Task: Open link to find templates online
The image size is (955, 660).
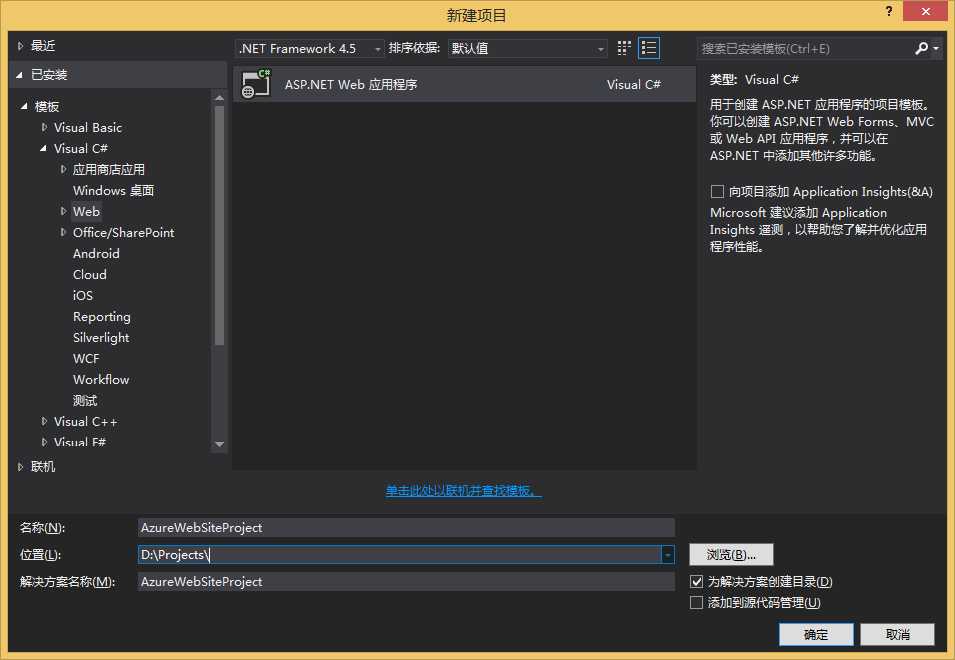Action: [x=463, y=491]
